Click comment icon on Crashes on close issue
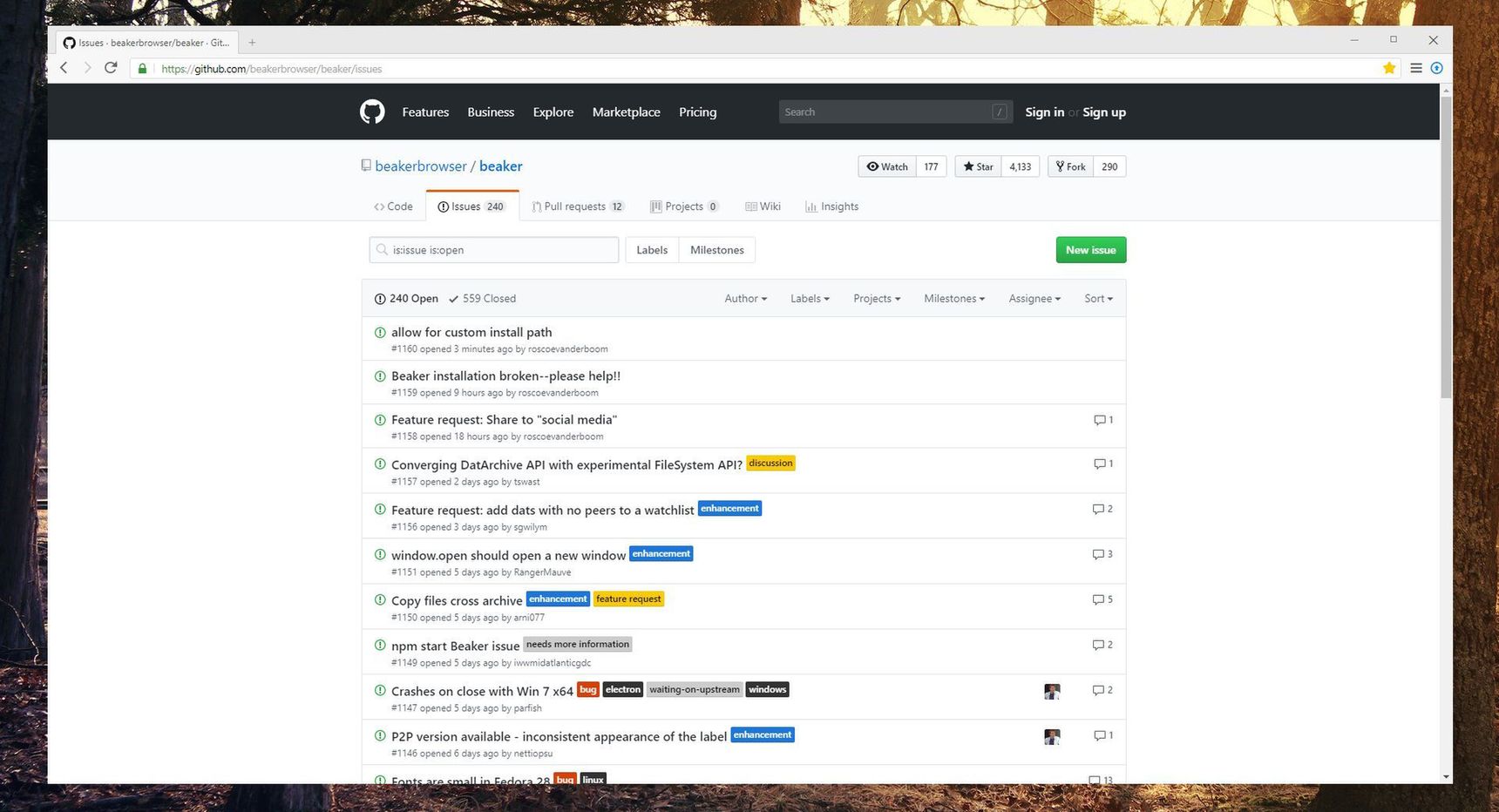This screenshot has width=1499, height=812. pyautogui.click(x=1098, y=690)
